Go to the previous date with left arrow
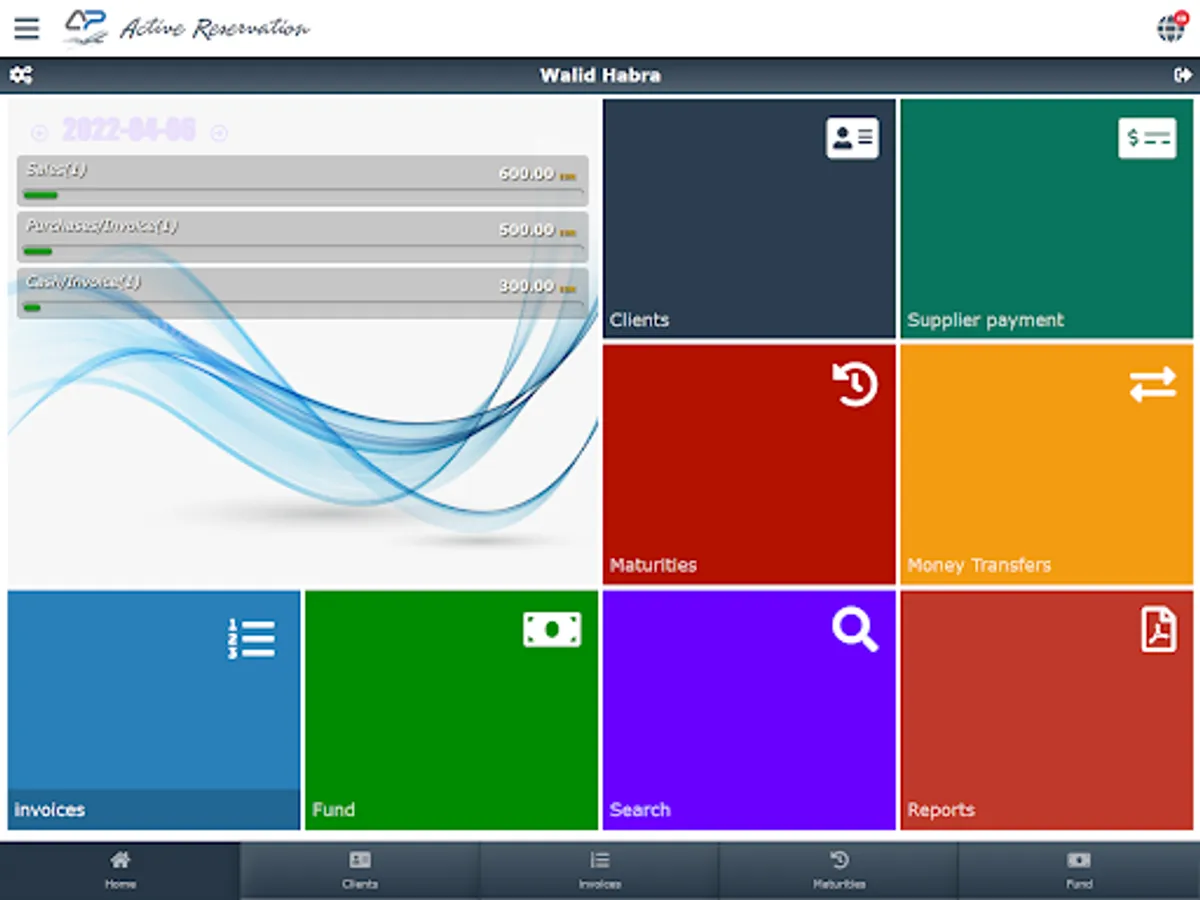 tap(40, 132)
